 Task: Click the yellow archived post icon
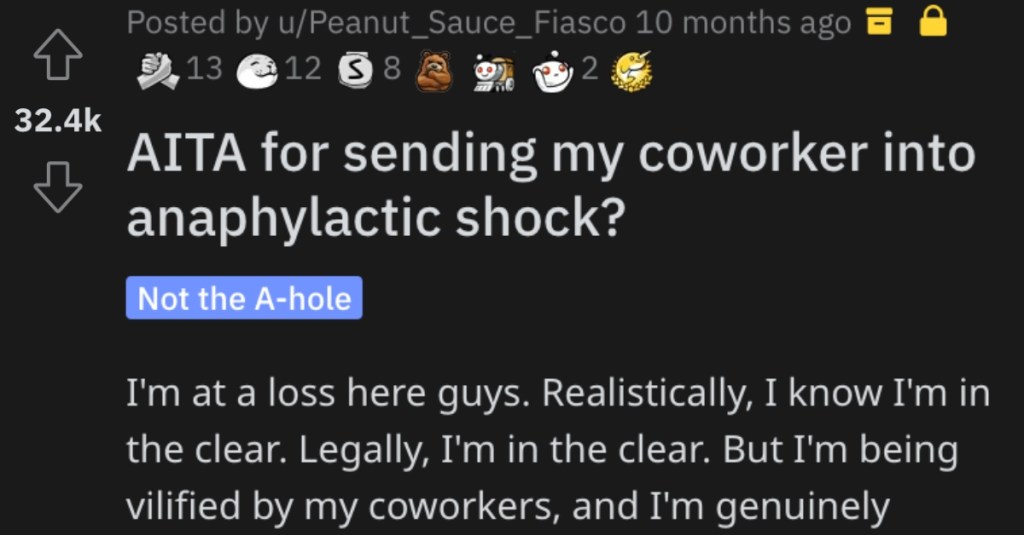879,22
